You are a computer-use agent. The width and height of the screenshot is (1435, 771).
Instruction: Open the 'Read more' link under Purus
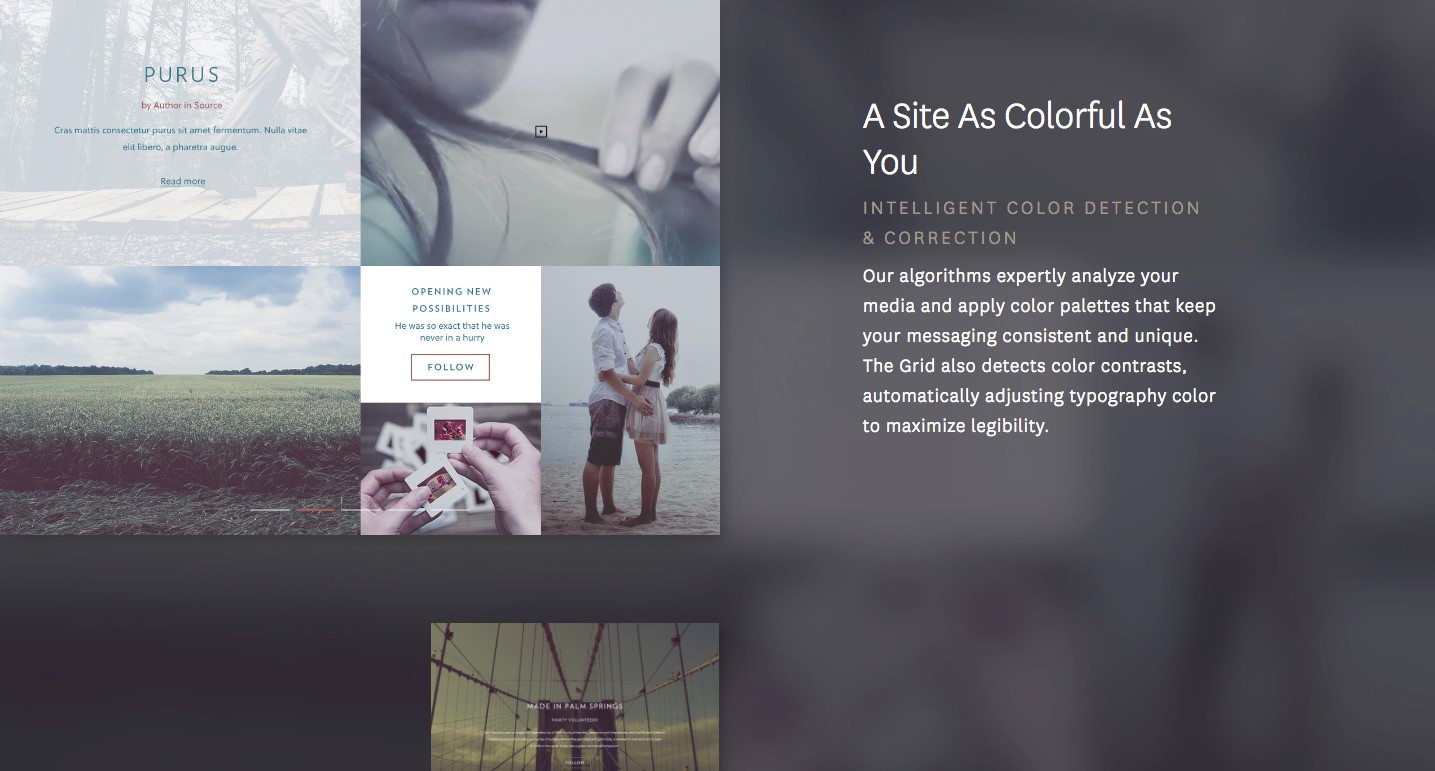tap(183, 181)
